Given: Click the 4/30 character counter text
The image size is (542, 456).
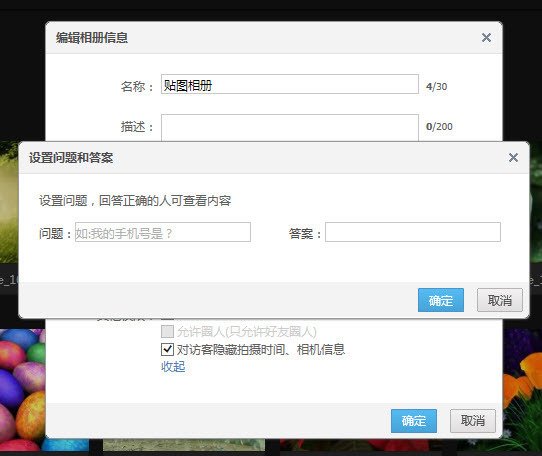Looking at the screenshot, I should (x=437, y=86).
